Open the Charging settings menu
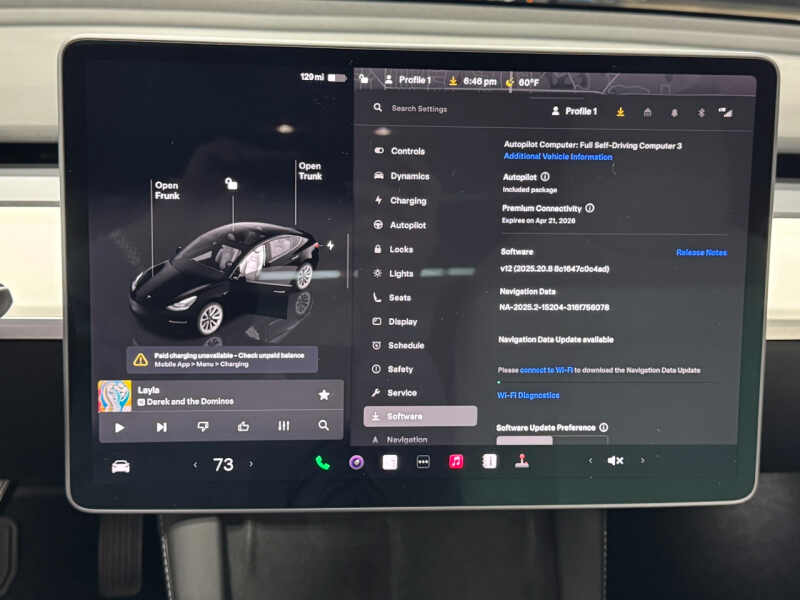The height and width of the screenshot is (600, 800). 407,200
